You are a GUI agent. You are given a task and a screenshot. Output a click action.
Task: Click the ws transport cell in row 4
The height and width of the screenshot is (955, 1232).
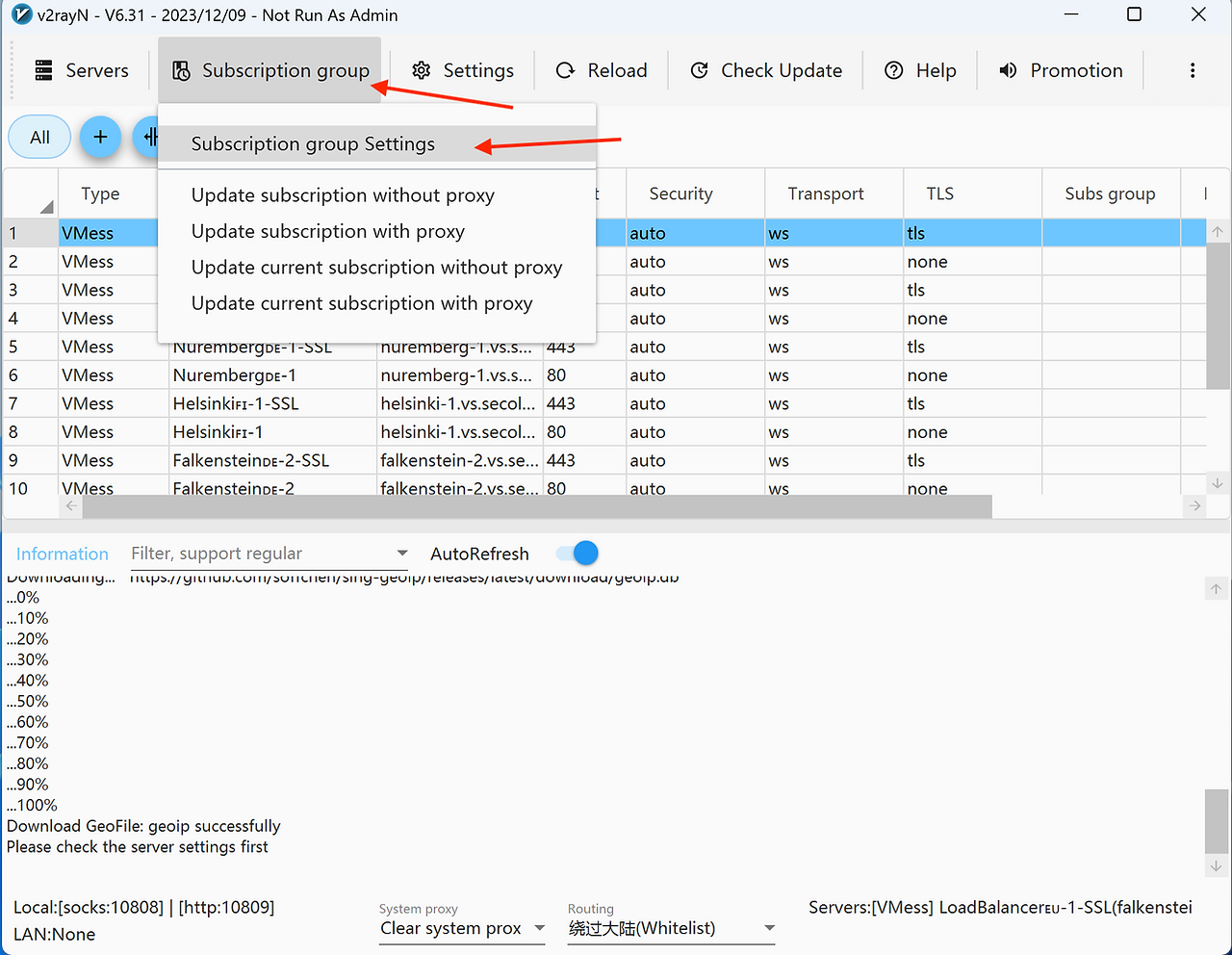(834, 319)
